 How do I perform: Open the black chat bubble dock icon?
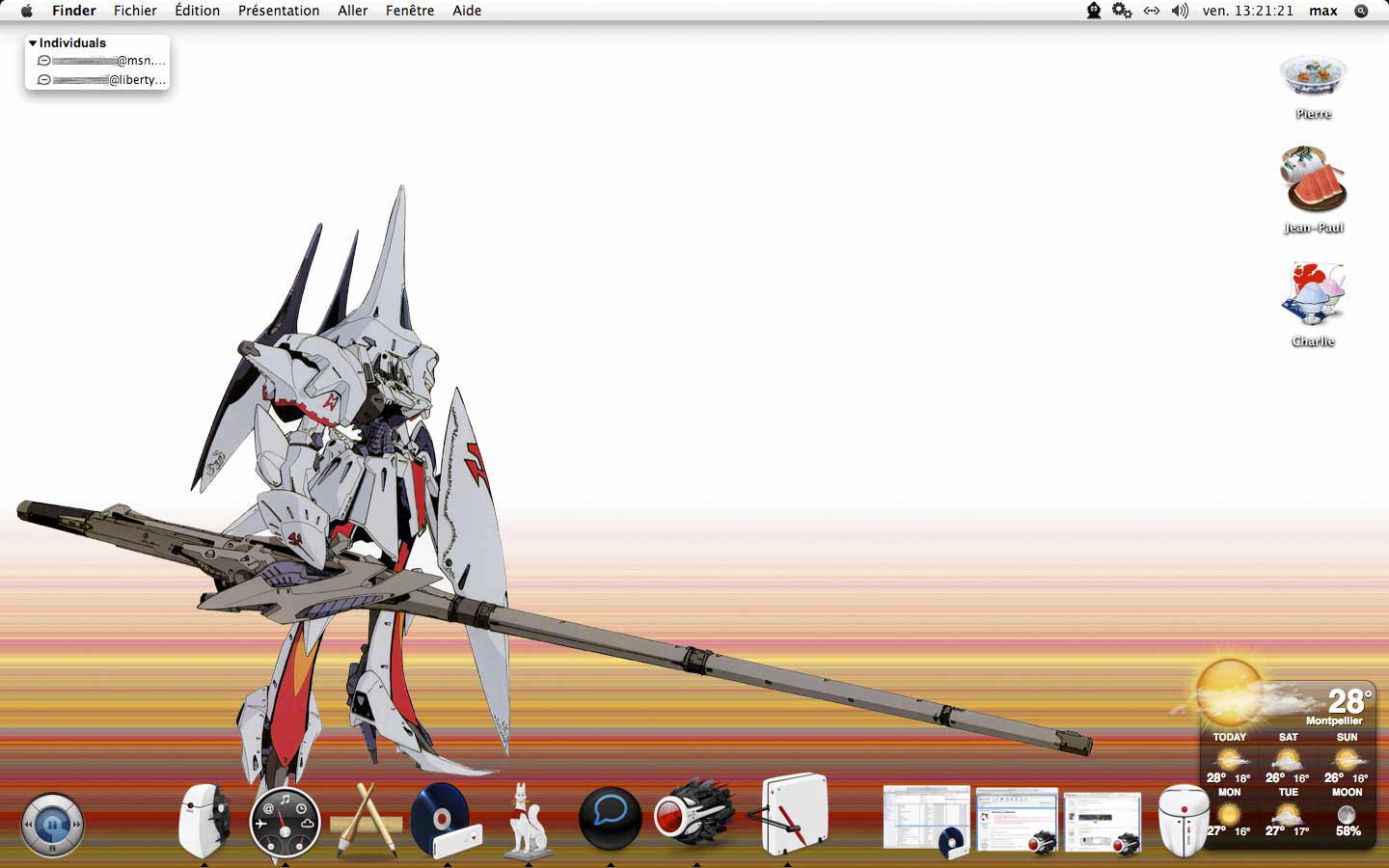[610, 819]
